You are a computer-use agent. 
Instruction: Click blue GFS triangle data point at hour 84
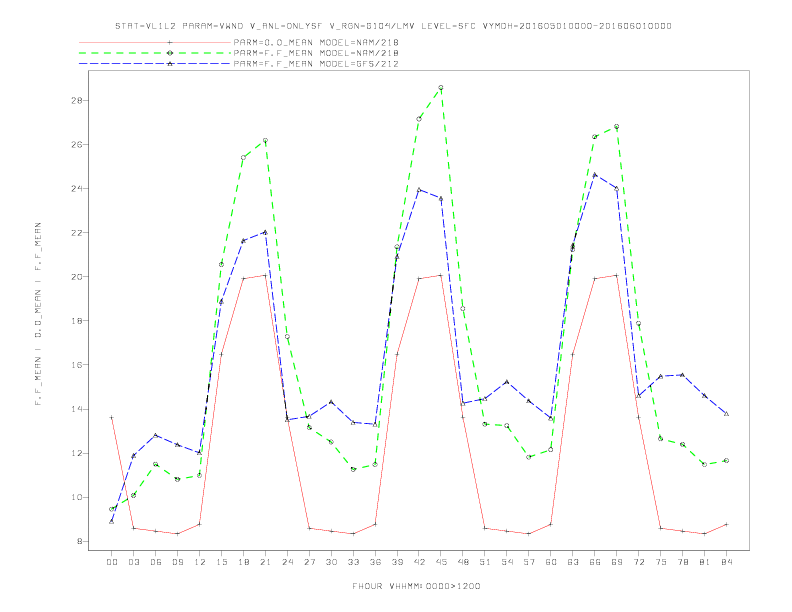[726, 414]
